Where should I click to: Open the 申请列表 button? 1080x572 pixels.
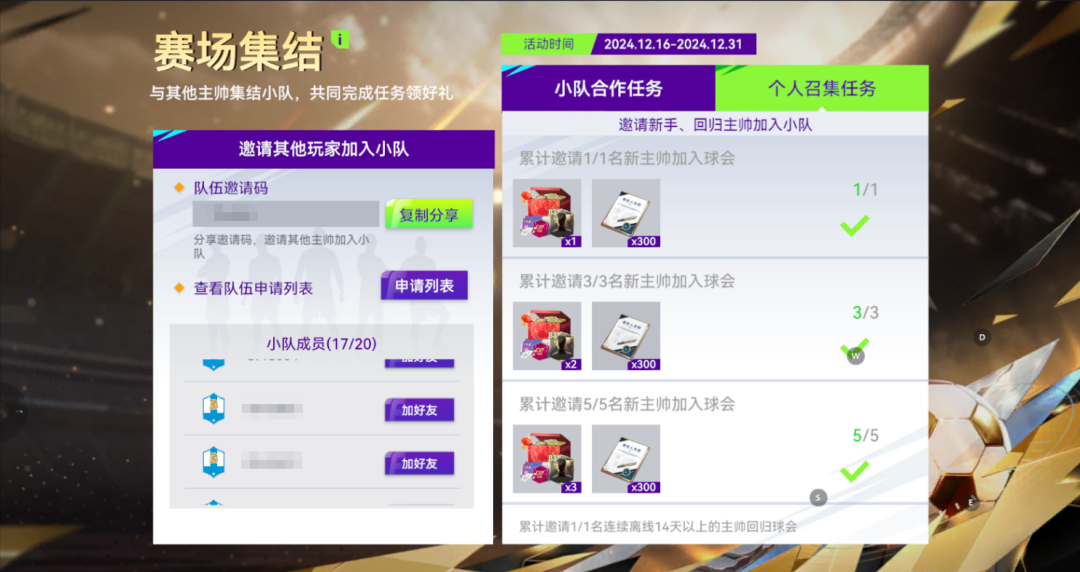[x=424, y=285]
